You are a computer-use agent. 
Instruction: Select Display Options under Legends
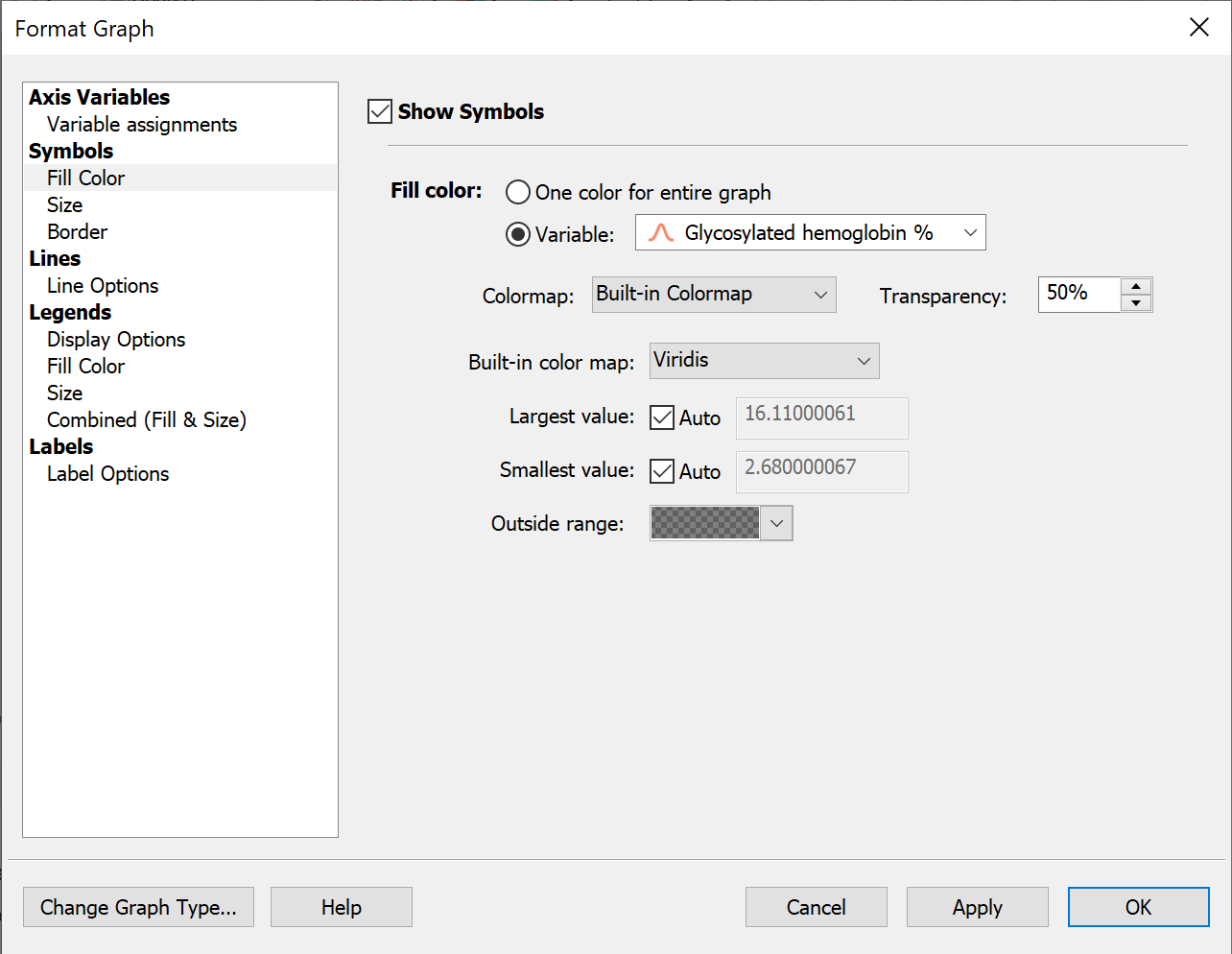tap(115, 339)
